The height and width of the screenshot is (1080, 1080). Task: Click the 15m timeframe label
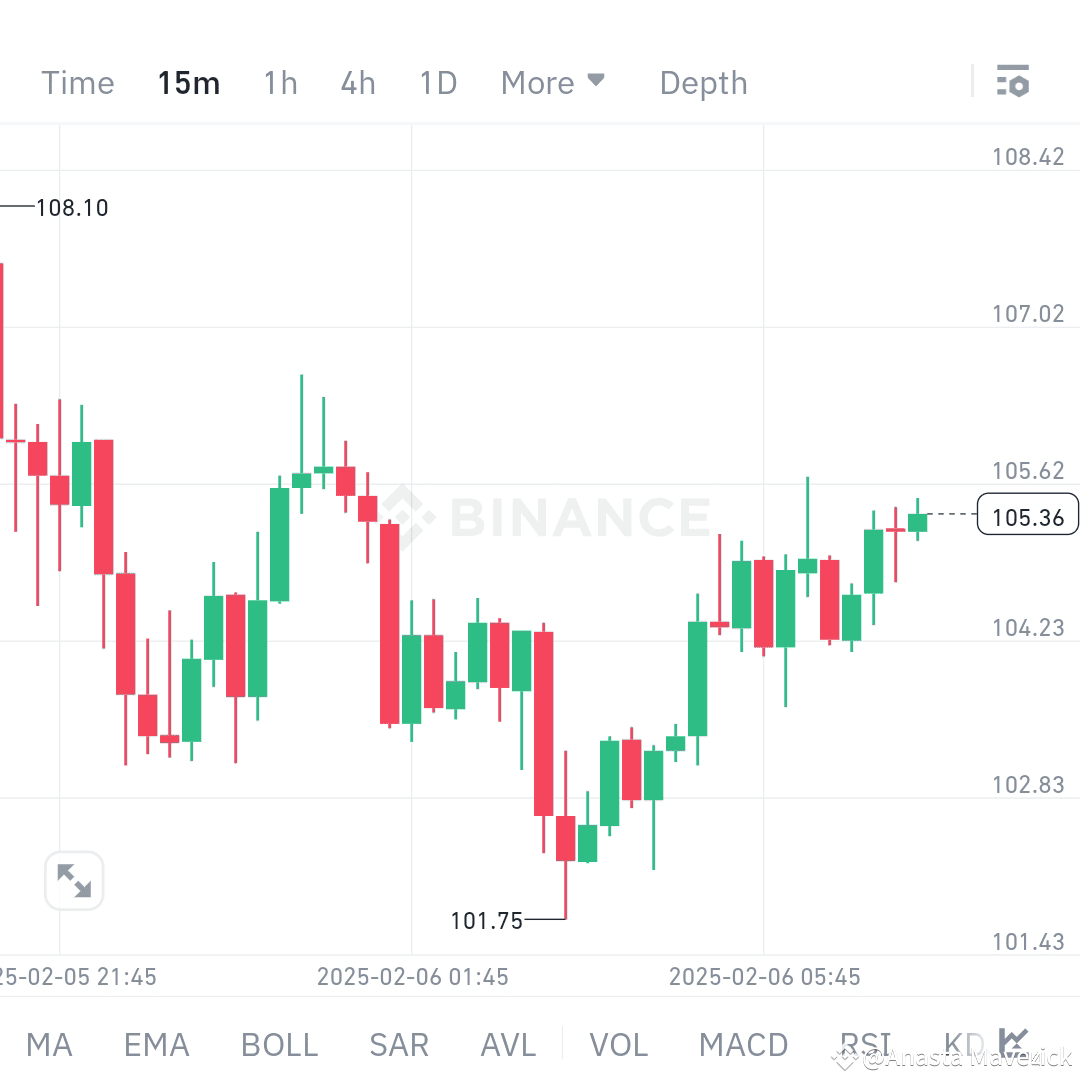pos(188,82)
